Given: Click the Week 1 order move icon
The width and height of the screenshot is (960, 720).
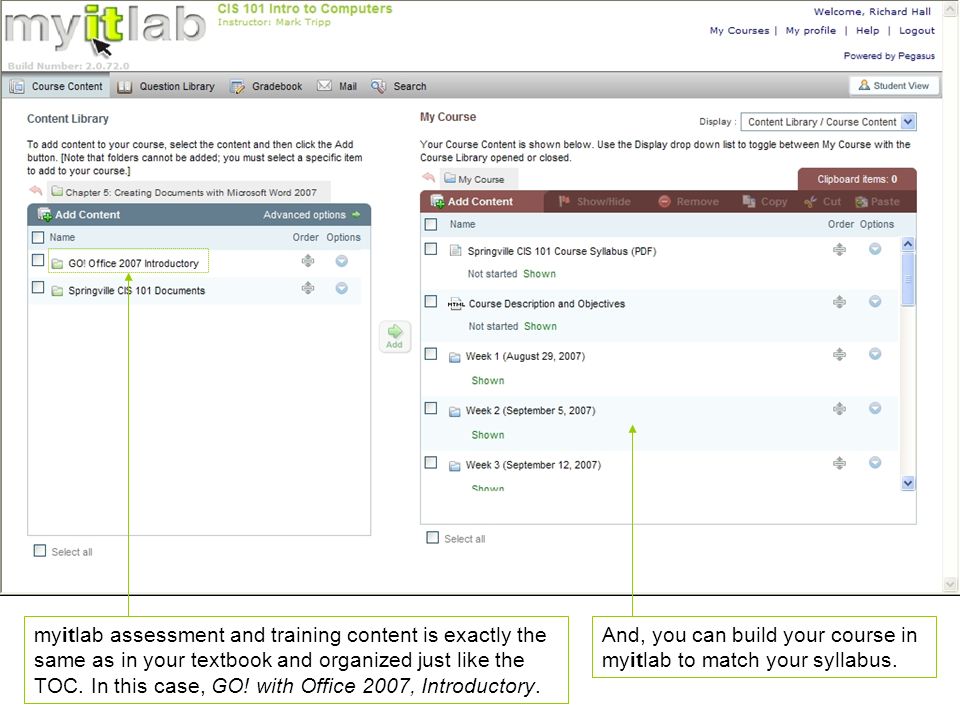Looking at the screenshot, I should click(839, 354).
